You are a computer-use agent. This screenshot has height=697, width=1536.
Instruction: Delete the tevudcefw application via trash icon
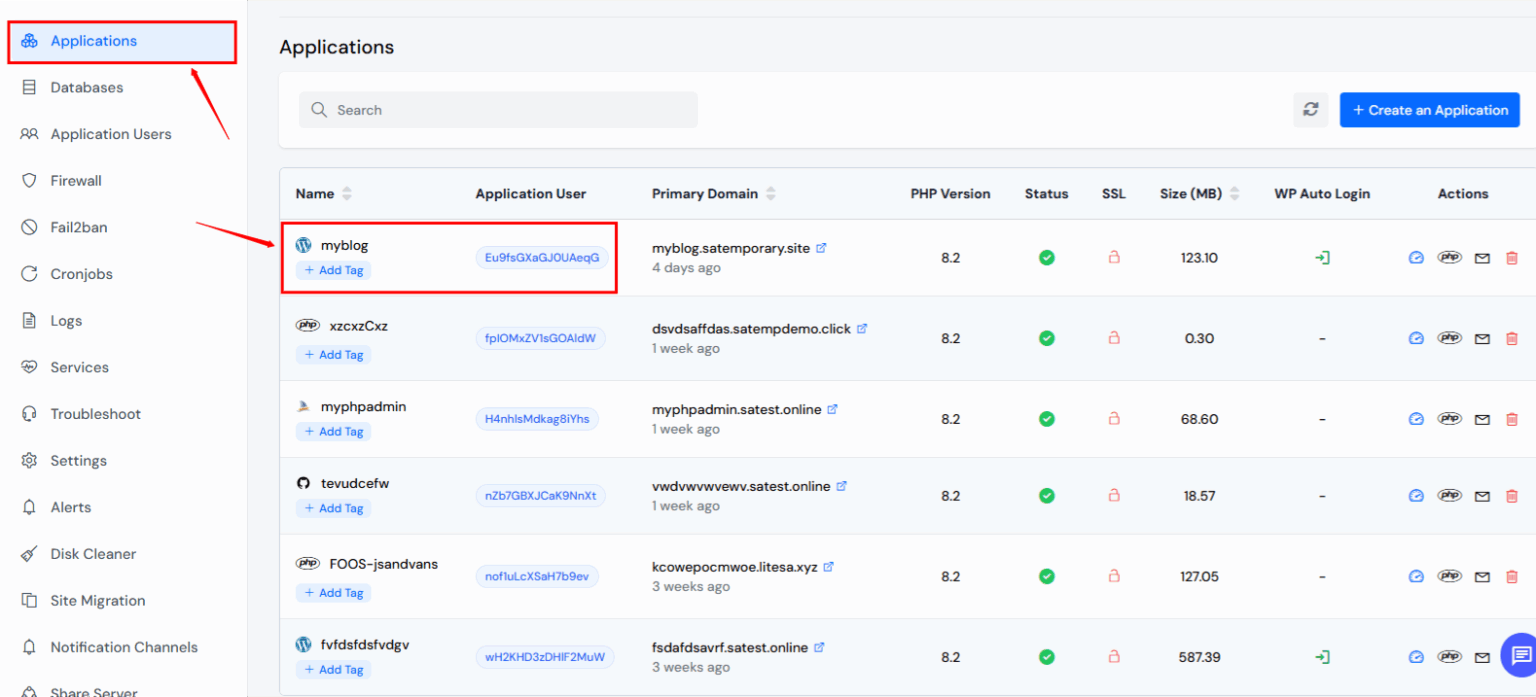1512,495
